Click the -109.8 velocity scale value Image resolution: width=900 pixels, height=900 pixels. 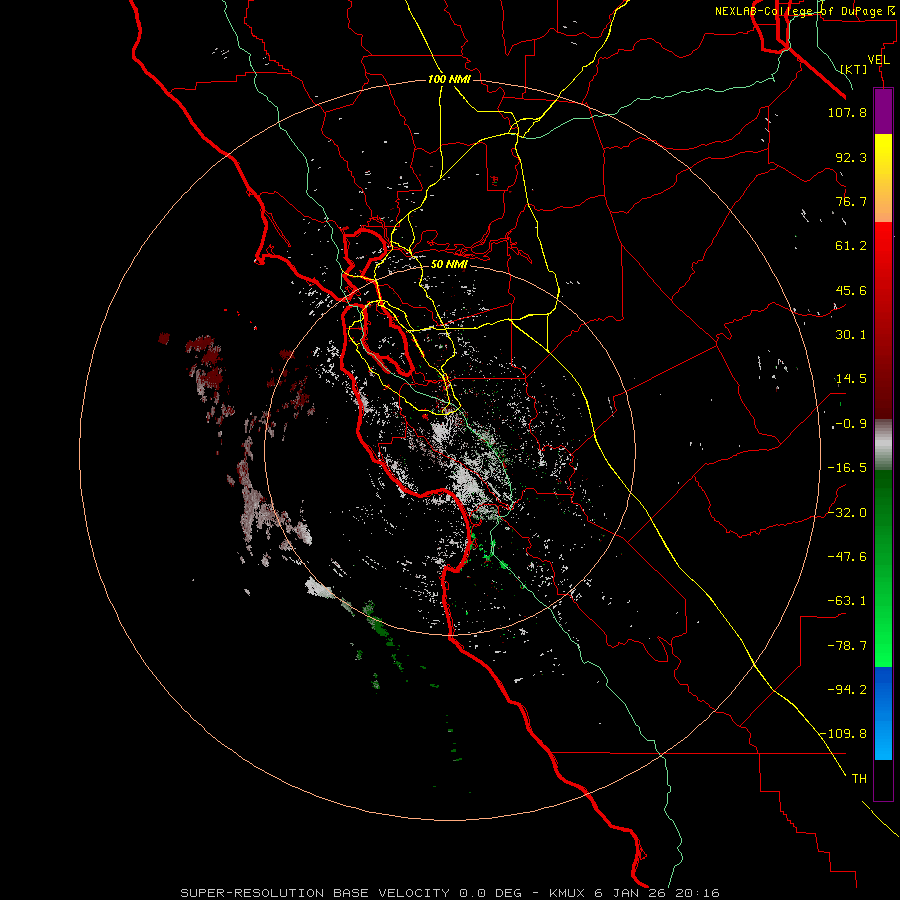844,734
